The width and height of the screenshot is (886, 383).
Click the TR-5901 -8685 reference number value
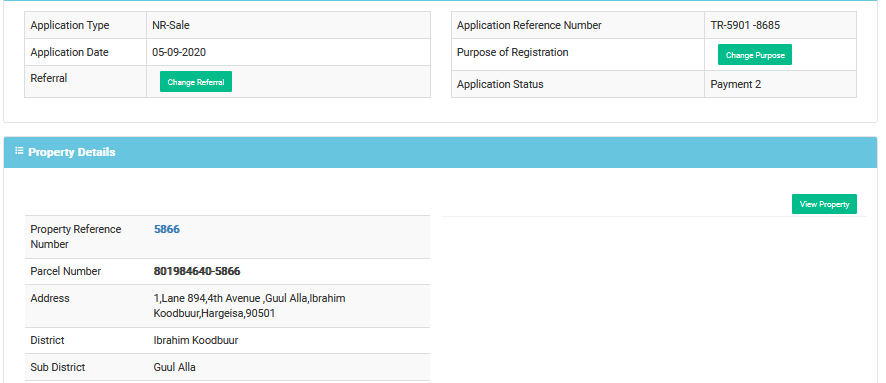(745, 25)
